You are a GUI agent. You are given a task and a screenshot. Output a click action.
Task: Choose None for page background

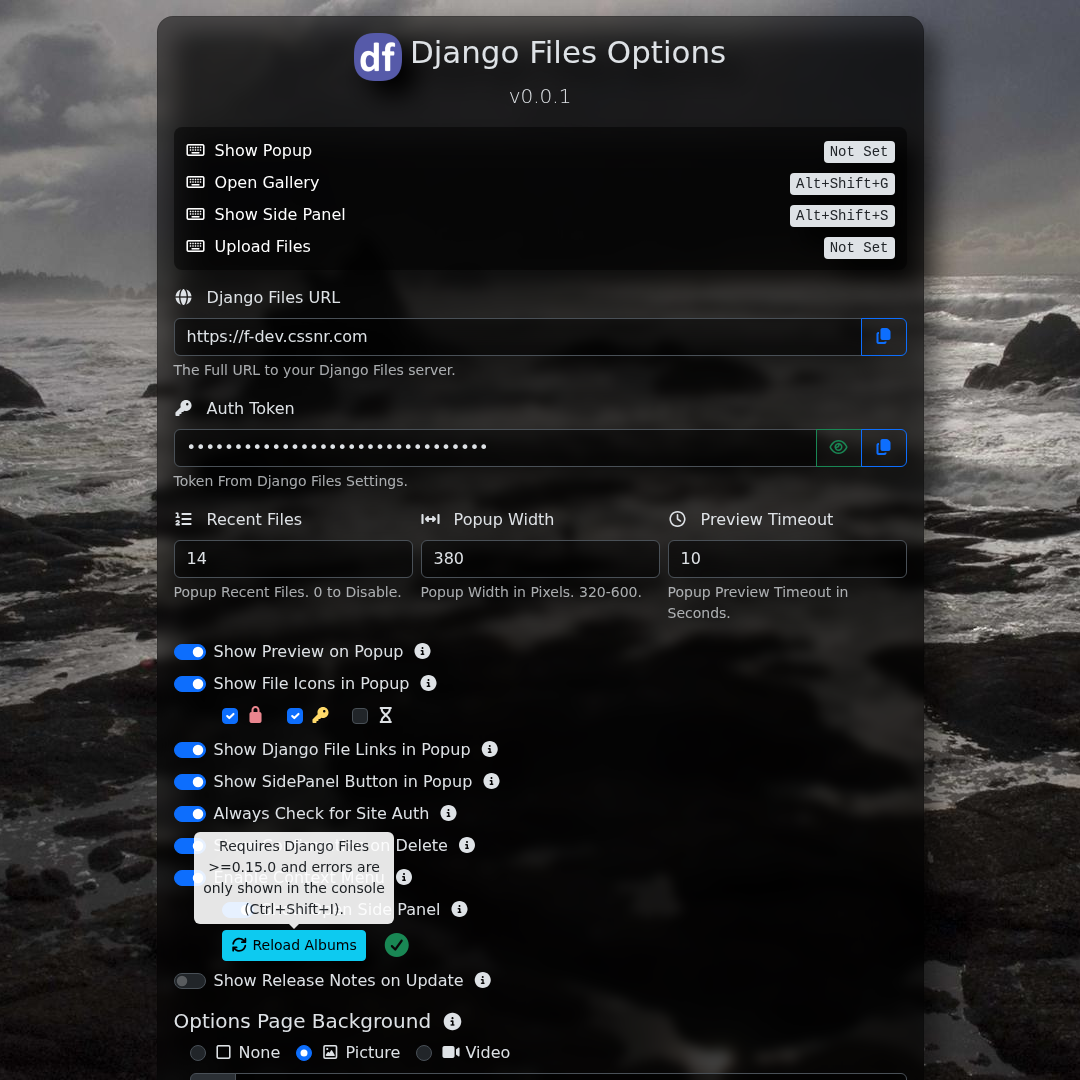198,1053
